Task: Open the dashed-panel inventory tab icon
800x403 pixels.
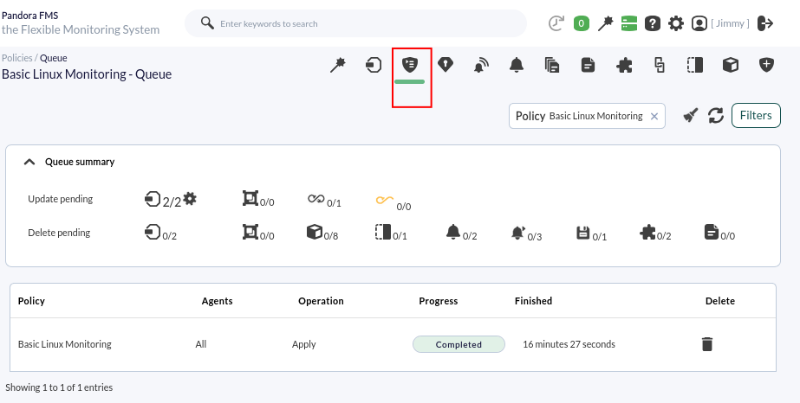Action: [695, 65]
